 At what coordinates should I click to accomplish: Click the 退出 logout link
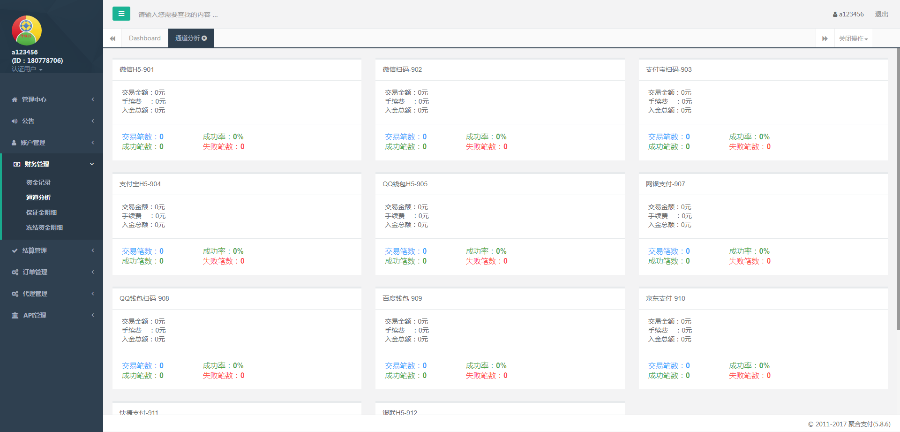pos(881,14)
